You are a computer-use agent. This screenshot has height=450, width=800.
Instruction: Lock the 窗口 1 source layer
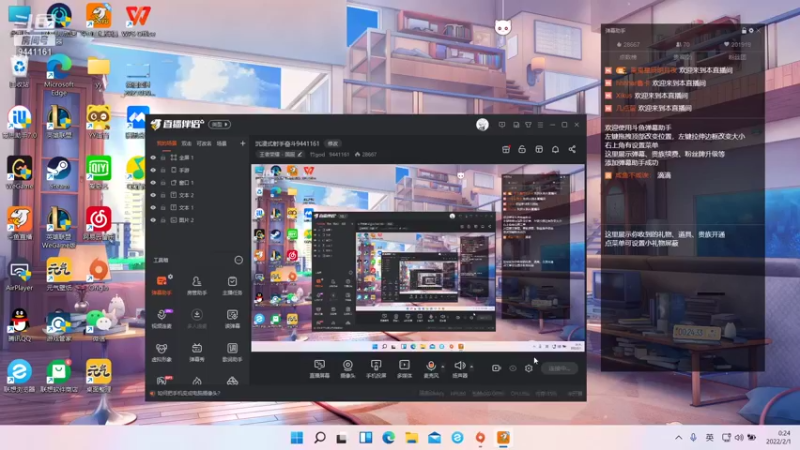[163, 183]
